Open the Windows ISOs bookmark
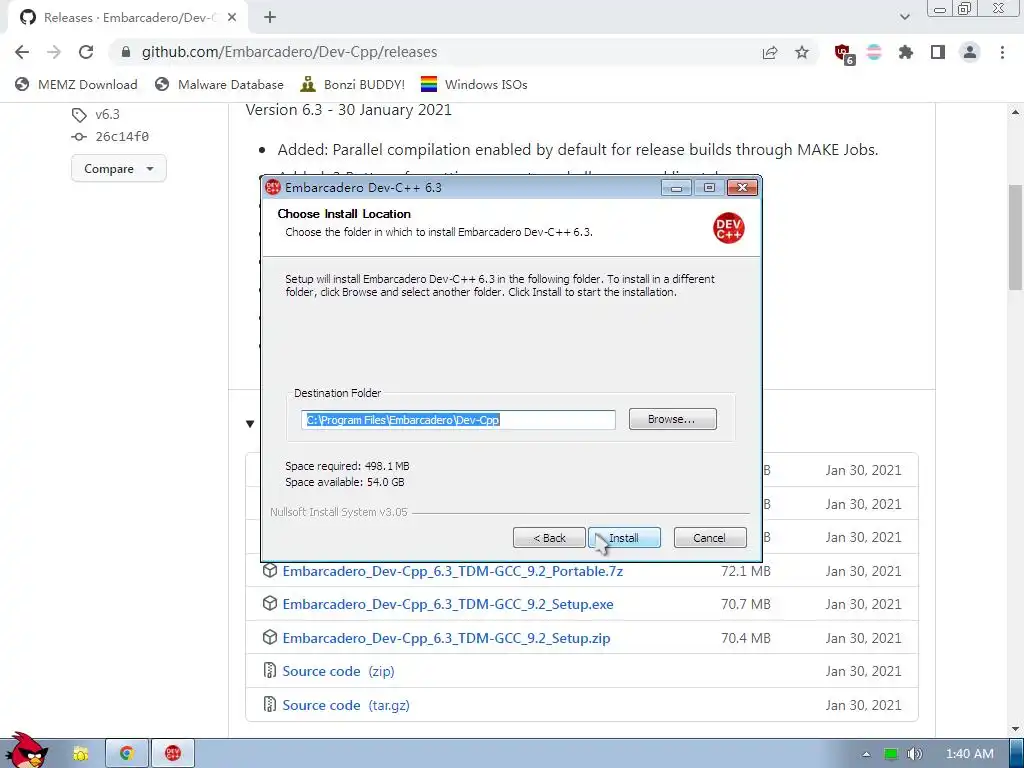This screenshot has width=1024, height=768. [474, 84]
